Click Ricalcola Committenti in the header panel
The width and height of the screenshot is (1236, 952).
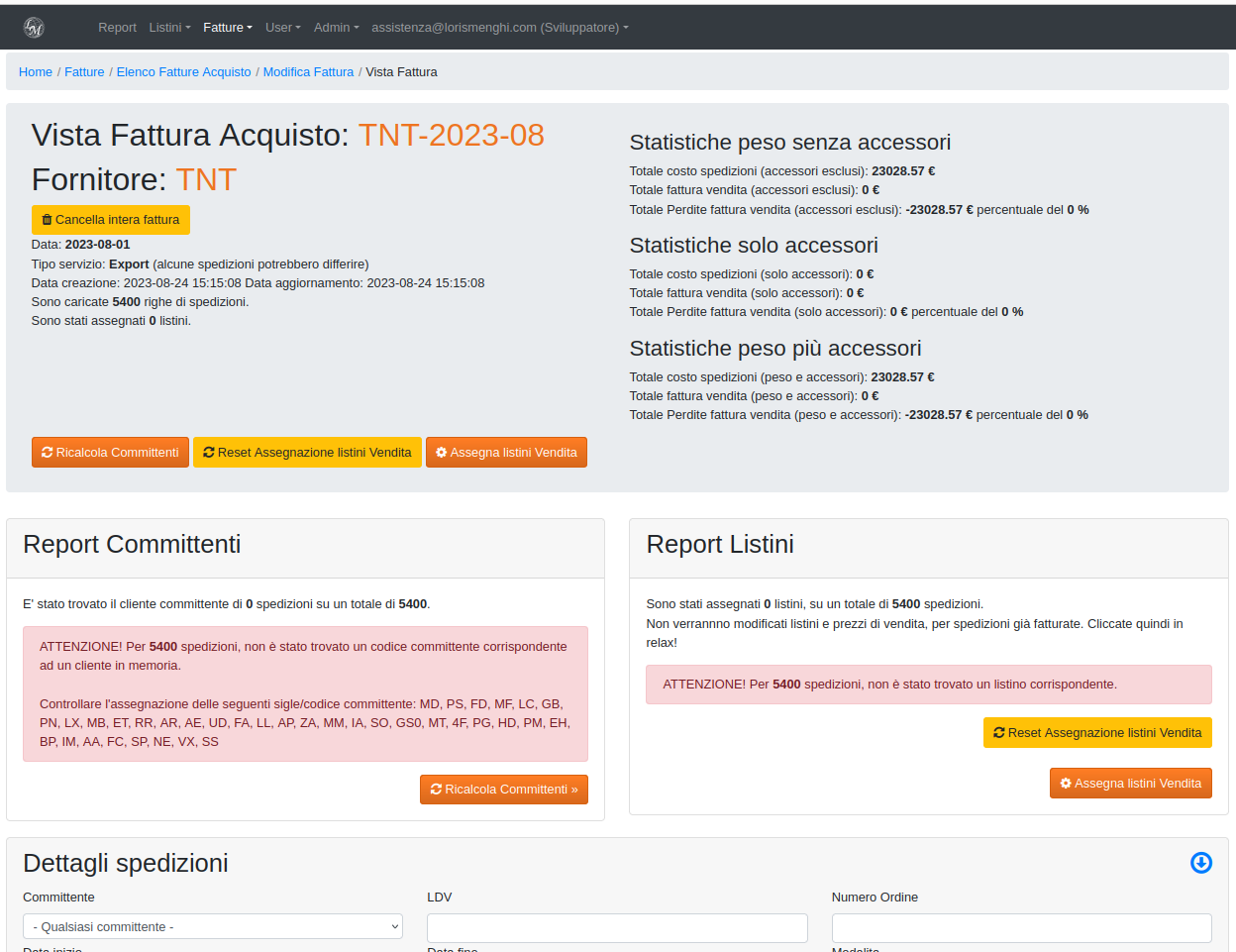coord(110,453)
